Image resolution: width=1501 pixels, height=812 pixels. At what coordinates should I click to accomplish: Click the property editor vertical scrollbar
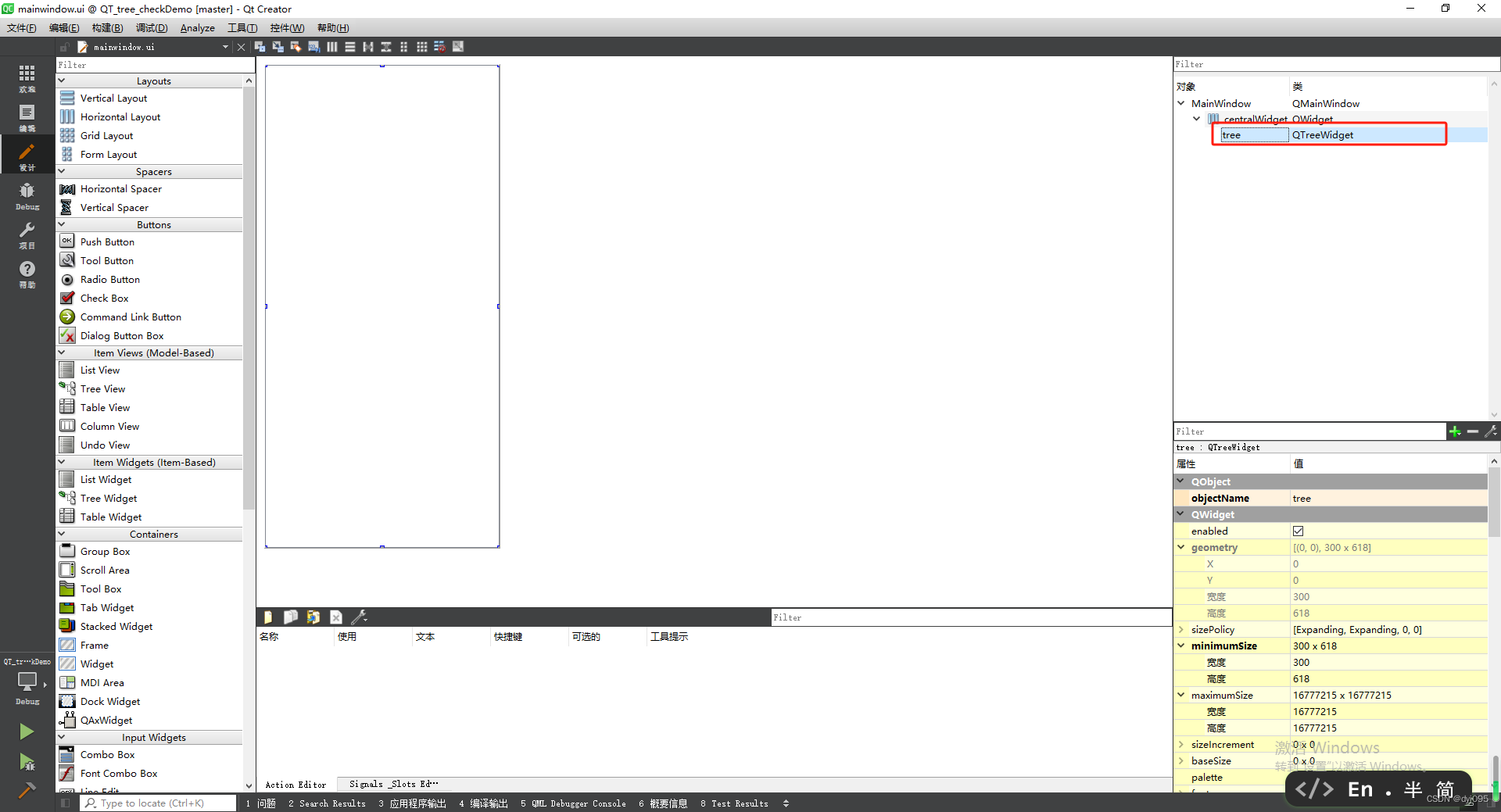pyautogui.click(x=1494, y=503)
